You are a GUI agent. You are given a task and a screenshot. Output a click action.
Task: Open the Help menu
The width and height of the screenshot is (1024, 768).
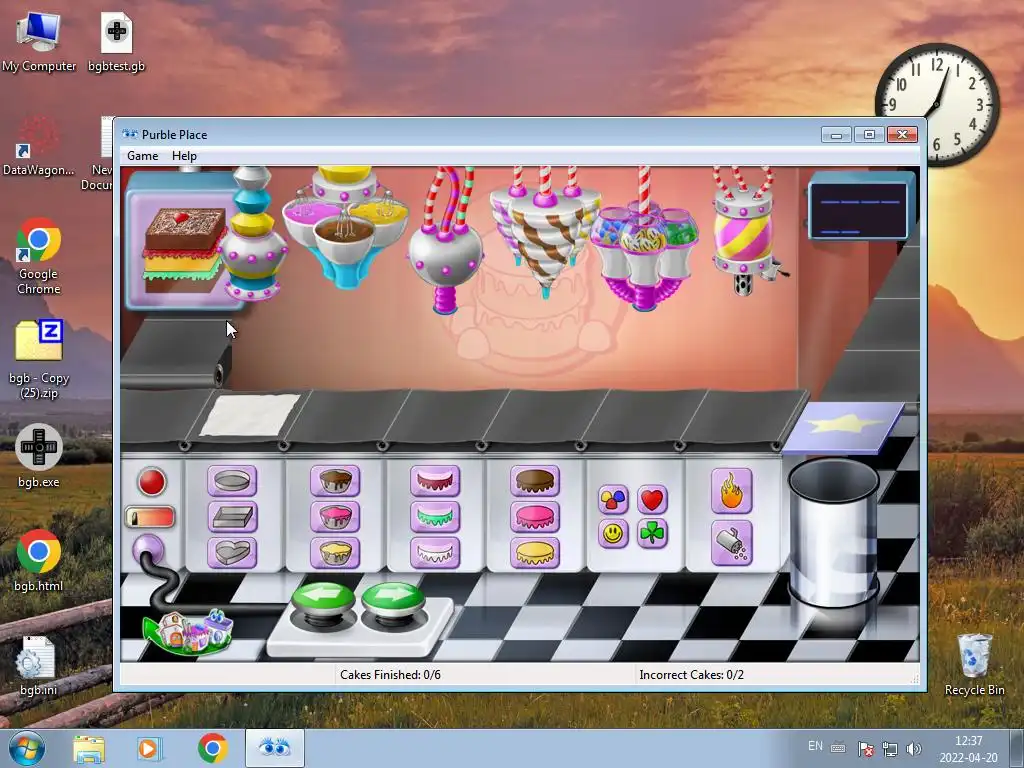point(184,155)
